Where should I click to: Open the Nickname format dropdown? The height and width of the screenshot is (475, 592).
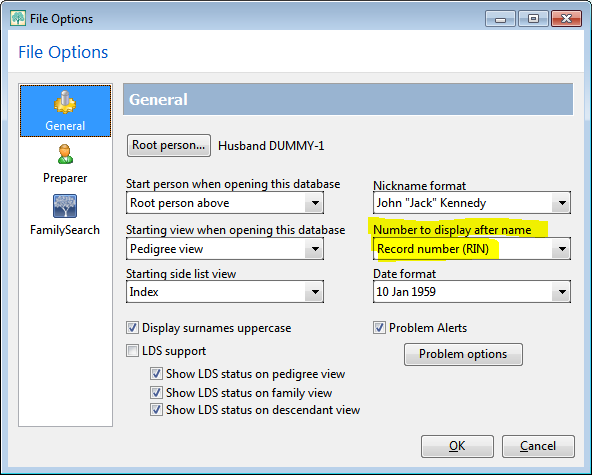coord(472,203)
